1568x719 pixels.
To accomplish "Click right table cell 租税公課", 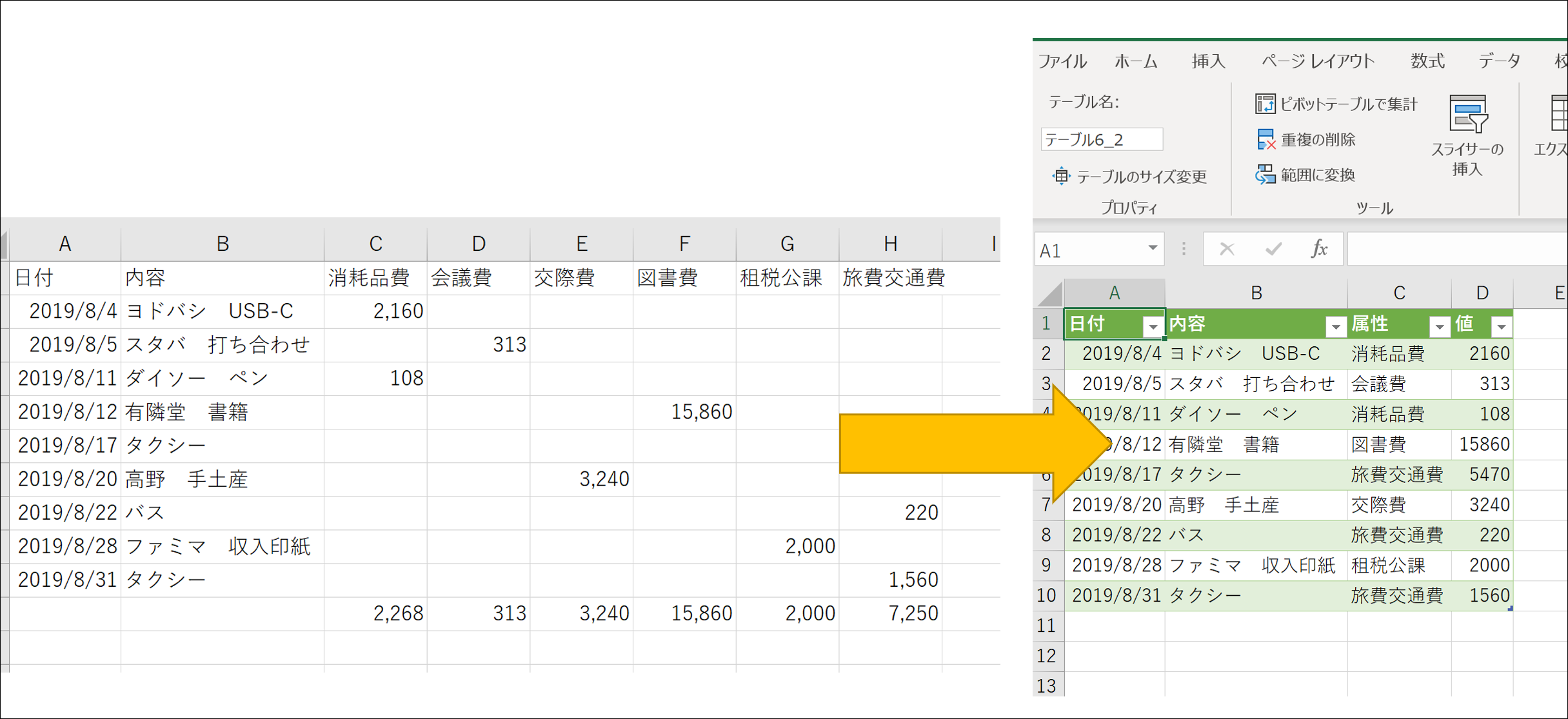I will tap(1400, 566).
